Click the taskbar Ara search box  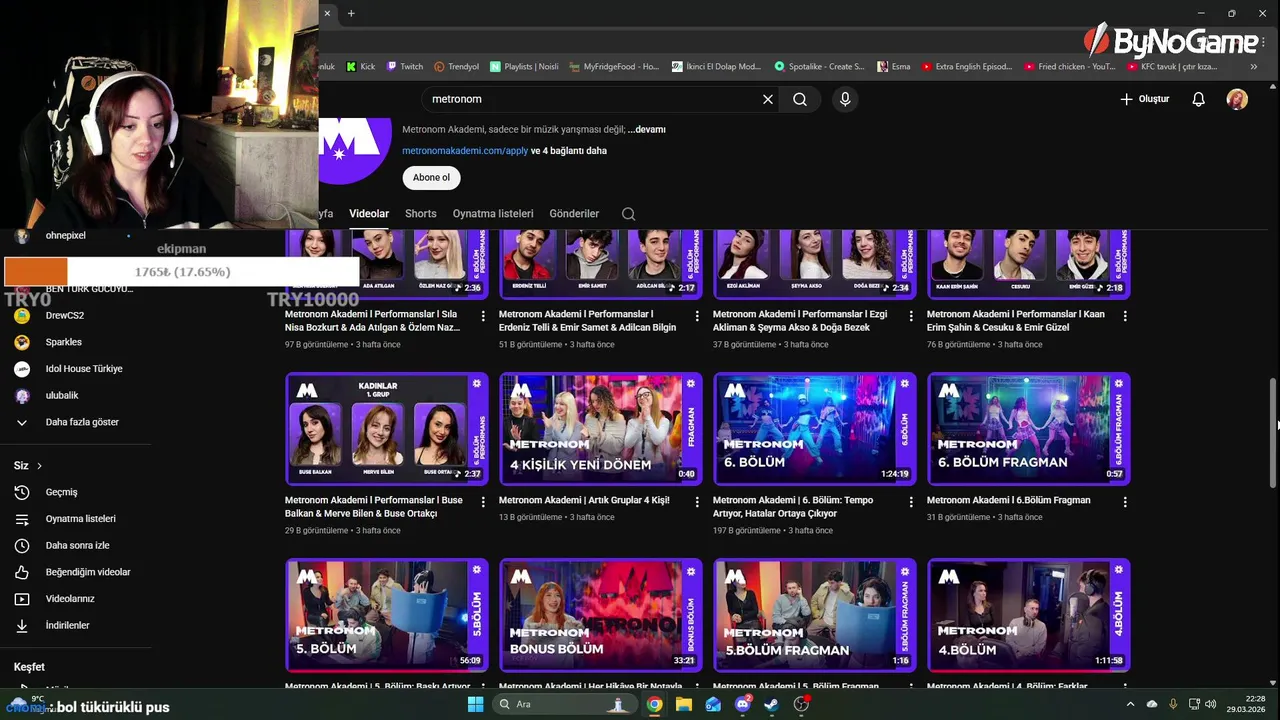pyautogui.click(x=564, y=704)
